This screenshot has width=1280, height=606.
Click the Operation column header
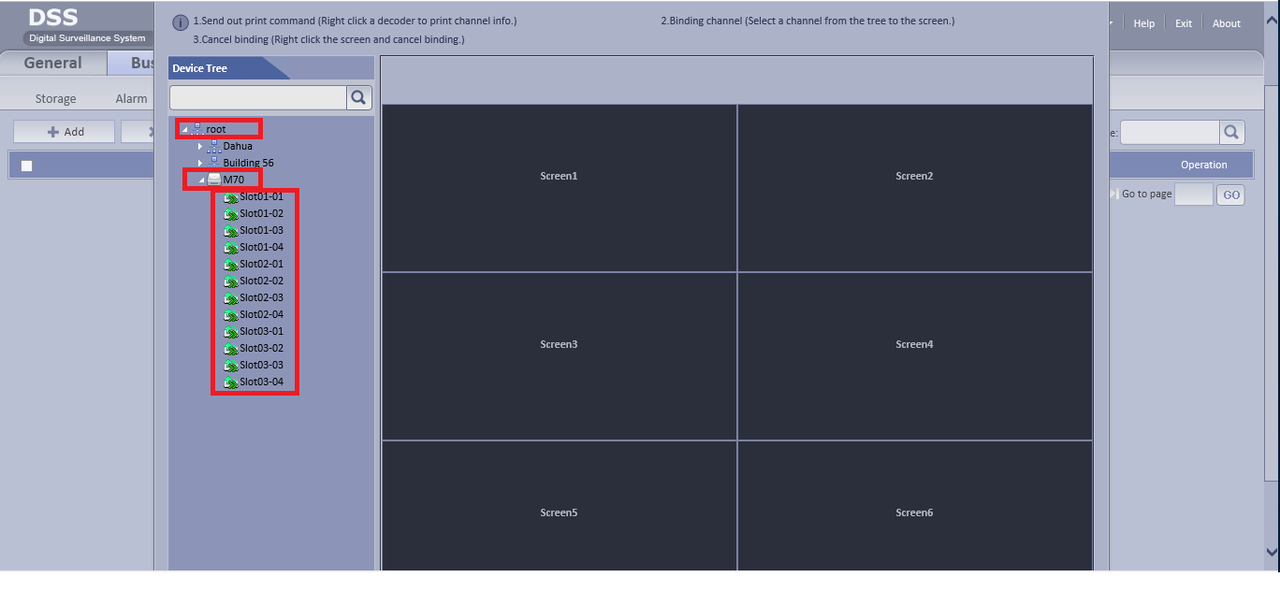click(1204, 165)
